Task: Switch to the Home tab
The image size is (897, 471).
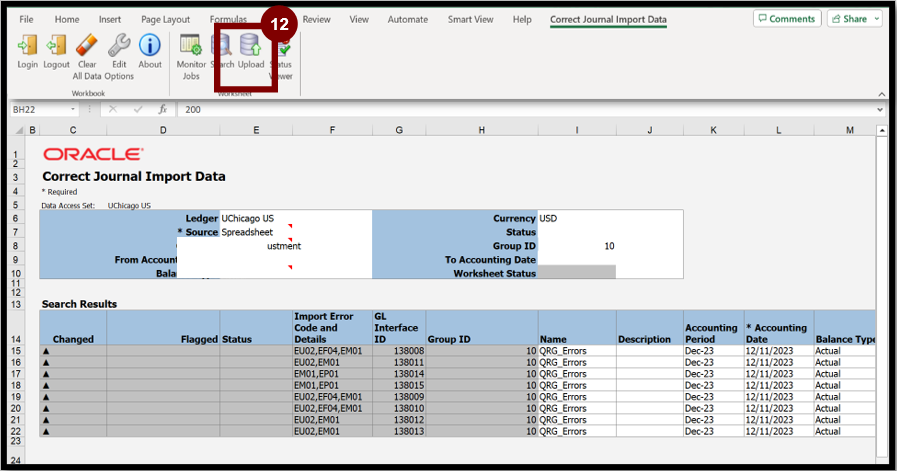Action: click(x=67, y=19)
